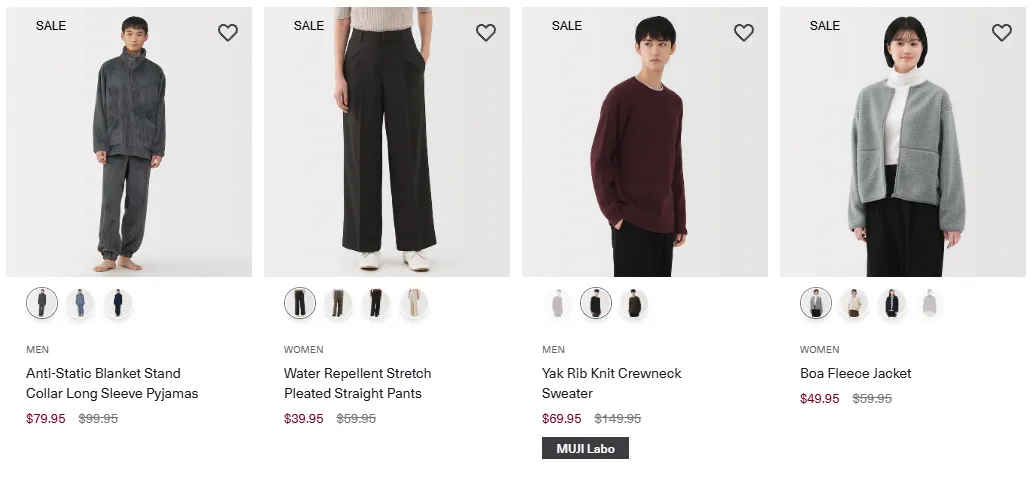This screenshot has height=498, width=1034.
Task: Choose light grey swatch for Yak Sweater
Action: pyautogui.click(x=558, y=303)
